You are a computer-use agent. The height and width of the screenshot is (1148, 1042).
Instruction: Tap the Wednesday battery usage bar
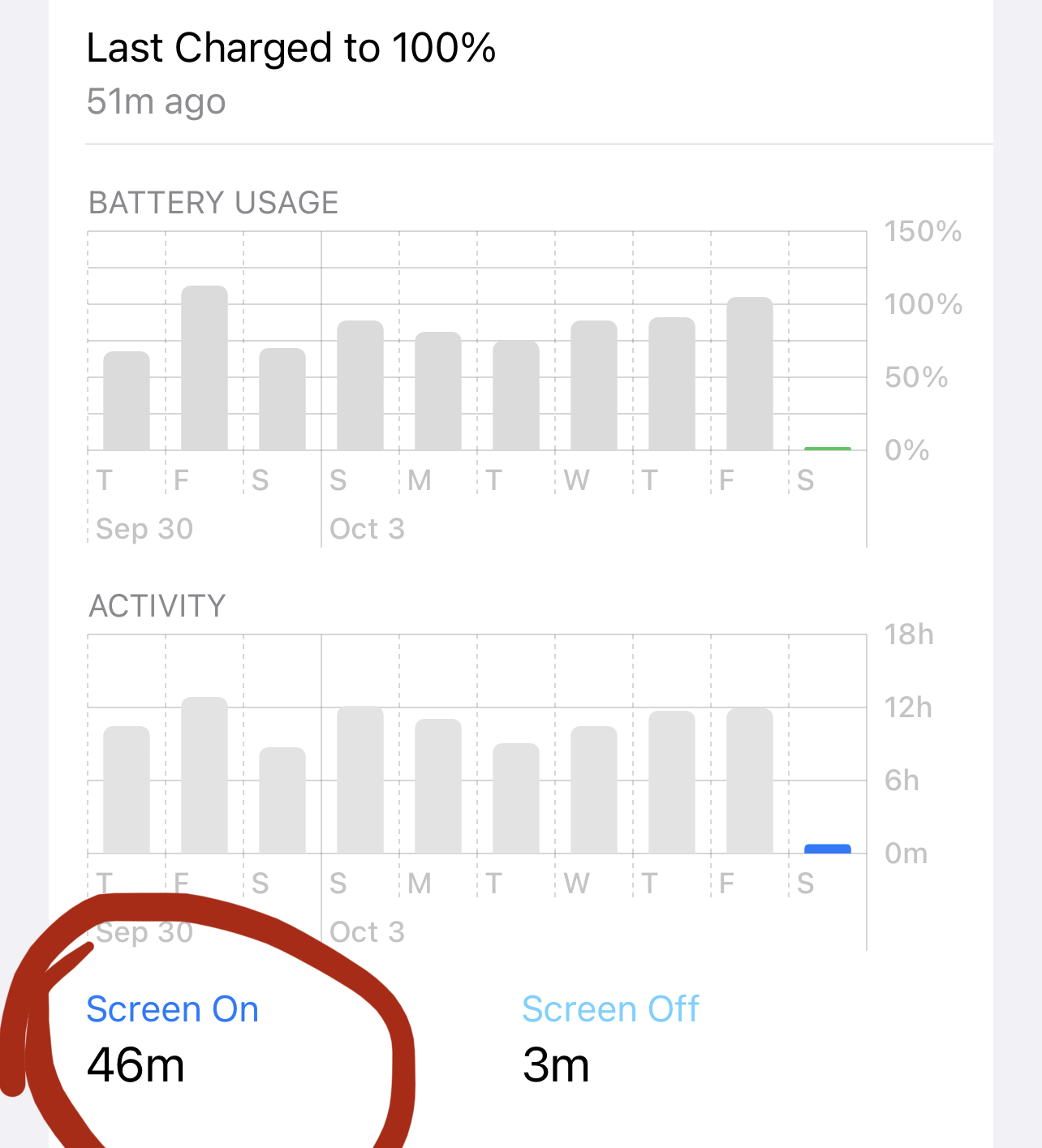594,385
